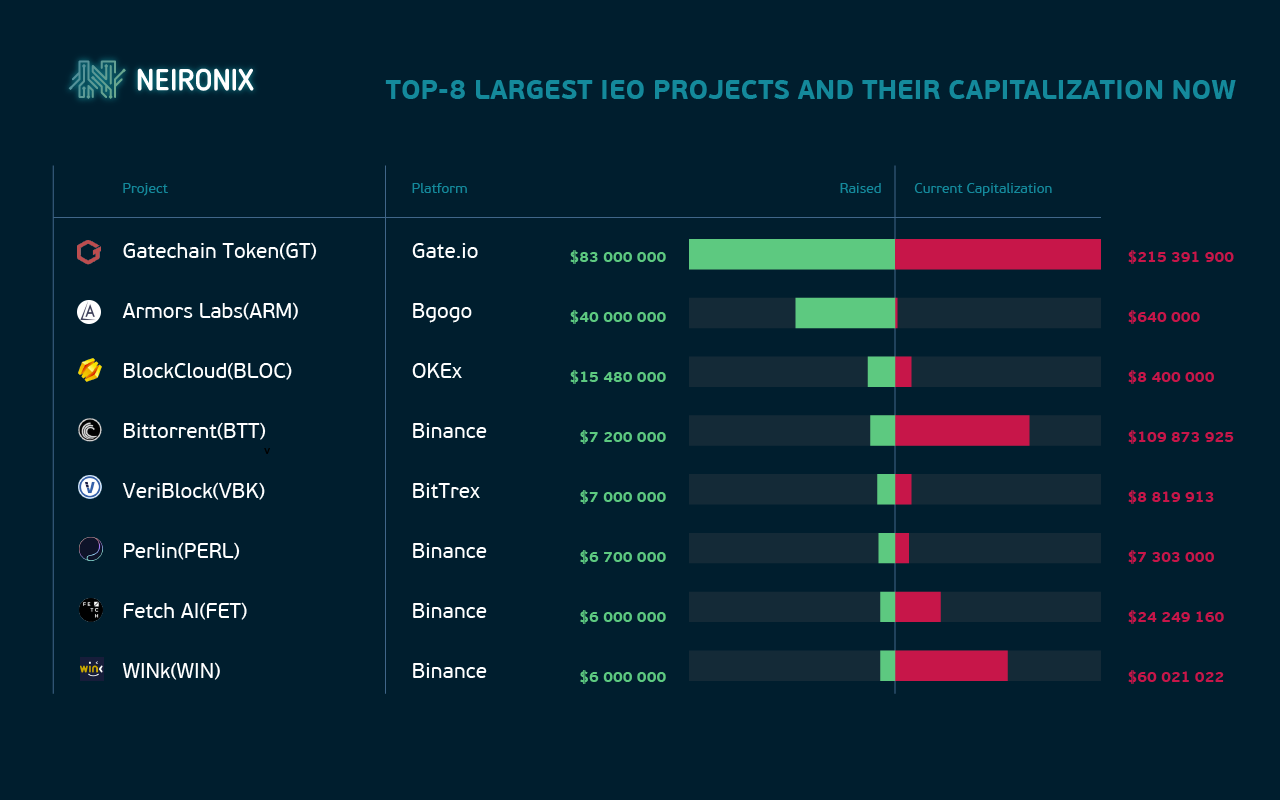Viewport: 1280px width, 800px height.
Task: Click the WINk project icon
Action: click(91, 669)
